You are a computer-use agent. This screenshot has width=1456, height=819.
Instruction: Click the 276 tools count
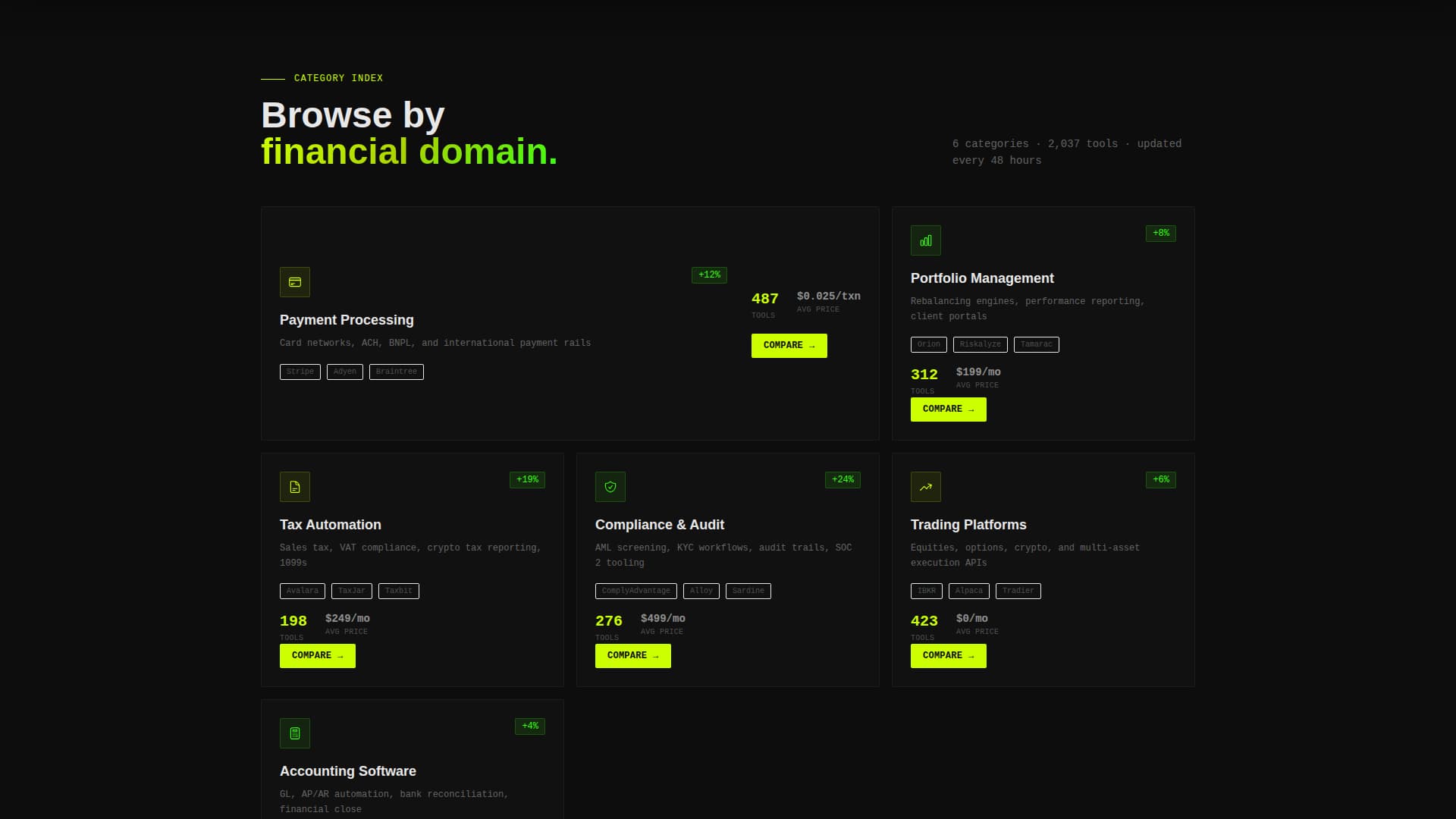(x=609, y=621)
